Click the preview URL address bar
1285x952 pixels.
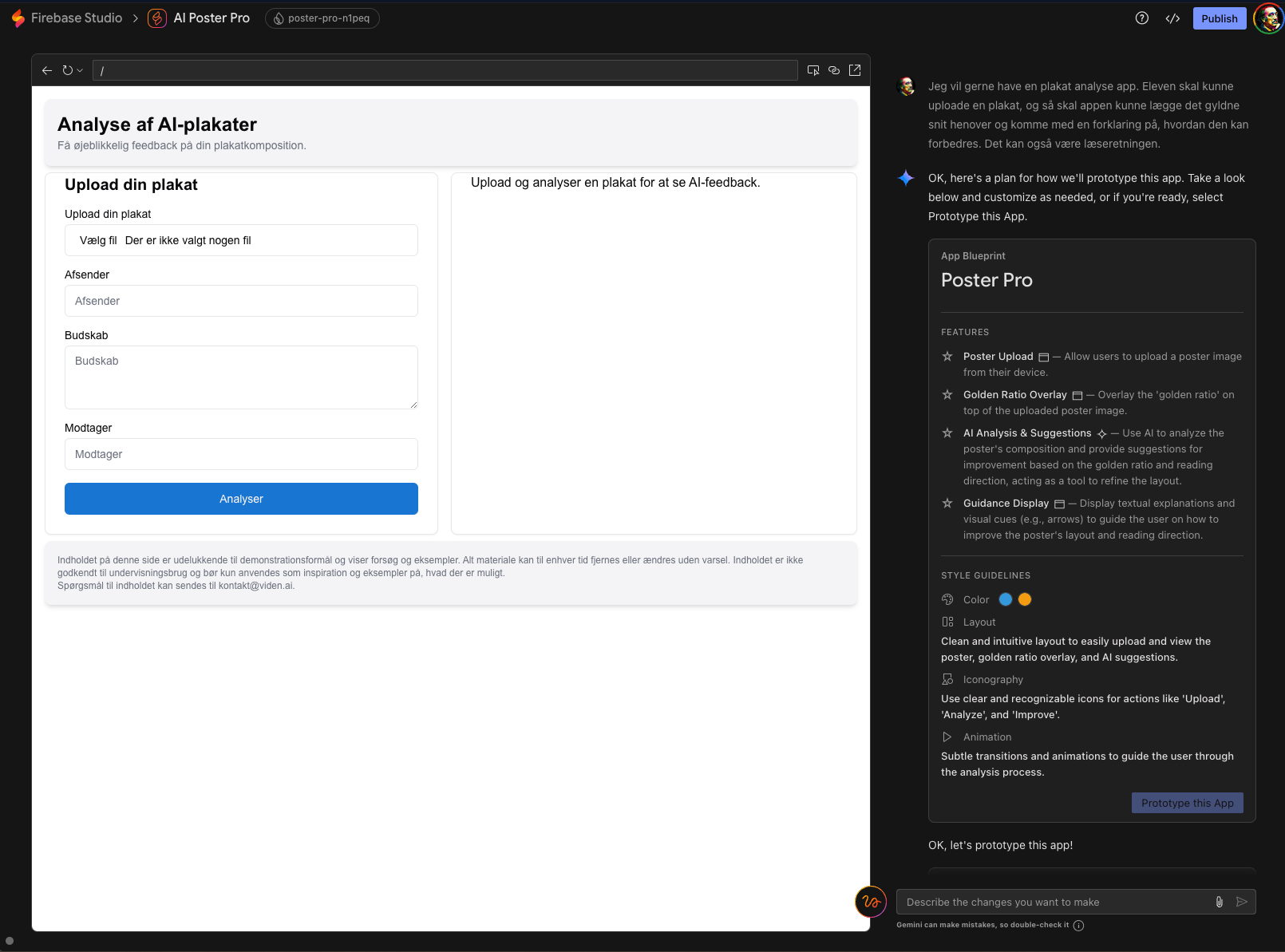[x=445, y=70]
